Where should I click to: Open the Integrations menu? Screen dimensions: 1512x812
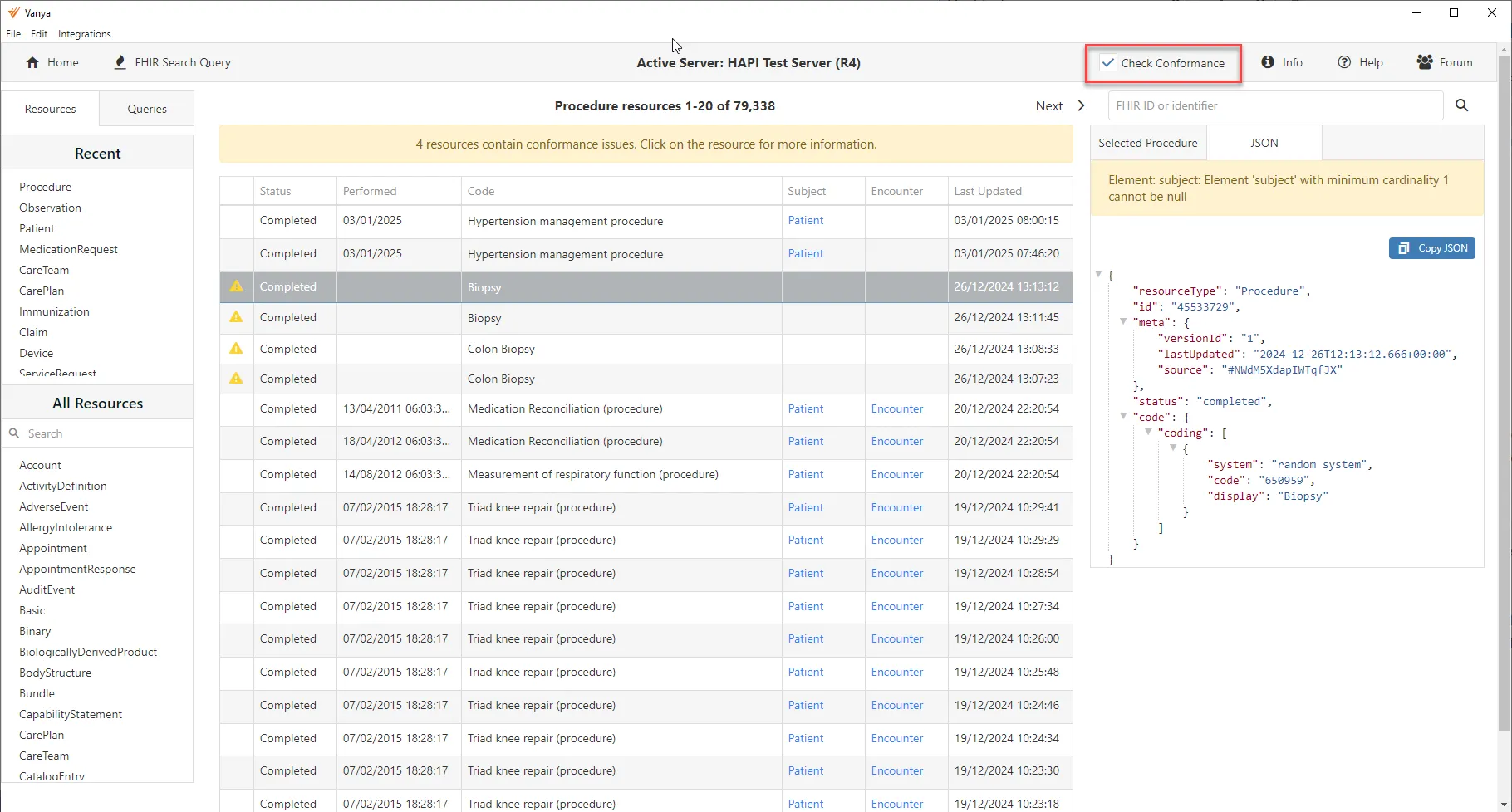click(84, 34)
